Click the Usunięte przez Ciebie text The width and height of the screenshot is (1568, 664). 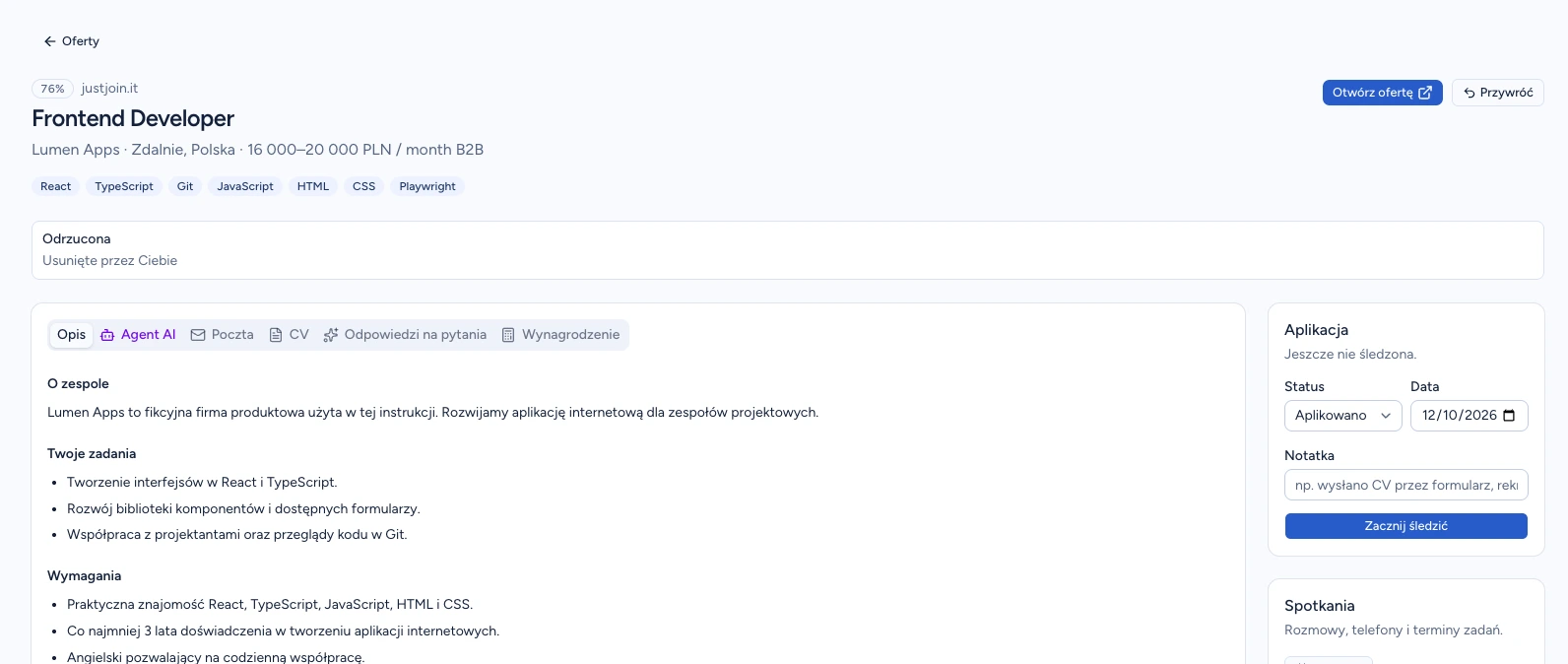110,261
